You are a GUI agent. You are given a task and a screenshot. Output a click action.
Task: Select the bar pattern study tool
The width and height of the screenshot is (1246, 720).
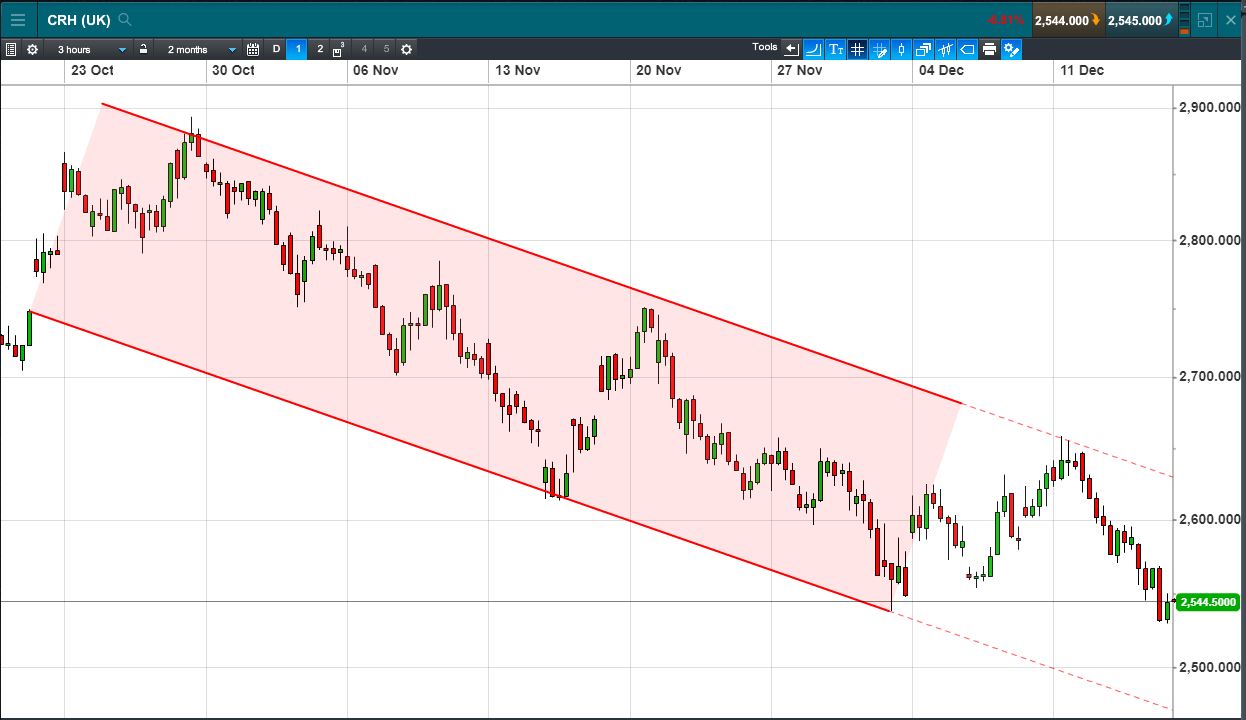(x=945, y=49)
